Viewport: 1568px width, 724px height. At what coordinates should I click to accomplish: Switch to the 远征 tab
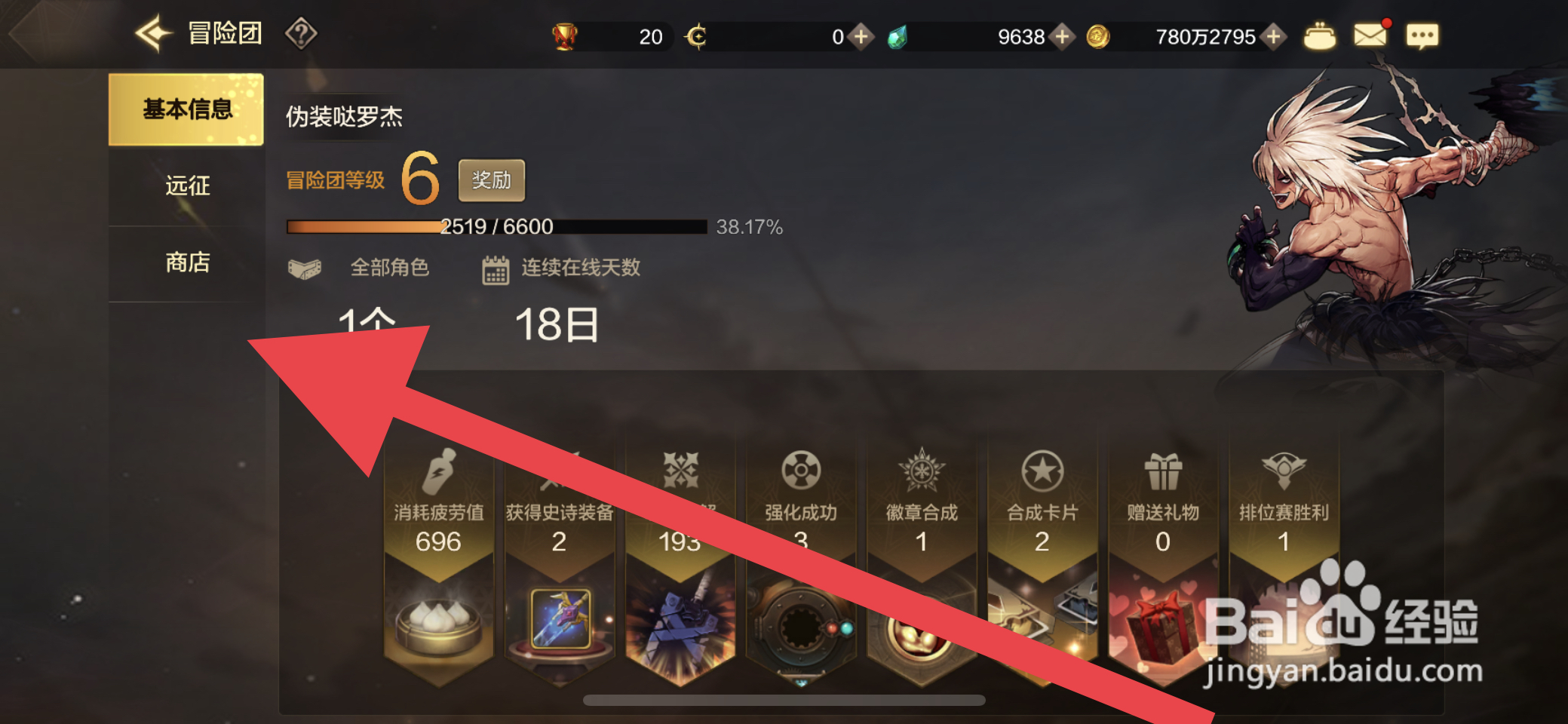point(186,186)
